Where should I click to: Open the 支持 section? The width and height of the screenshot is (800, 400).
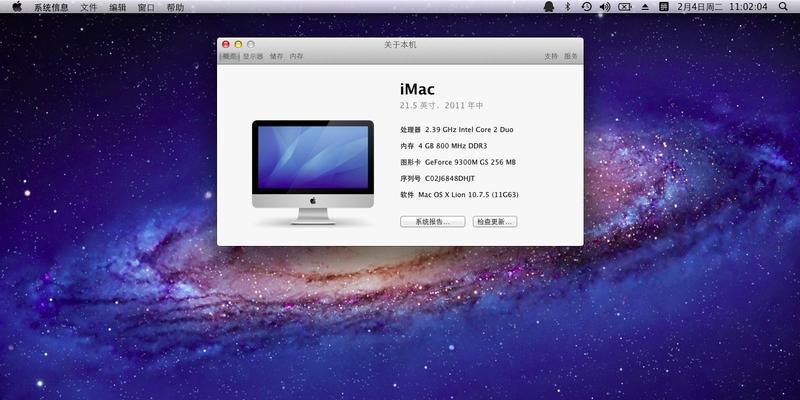[x=551, y=57]
